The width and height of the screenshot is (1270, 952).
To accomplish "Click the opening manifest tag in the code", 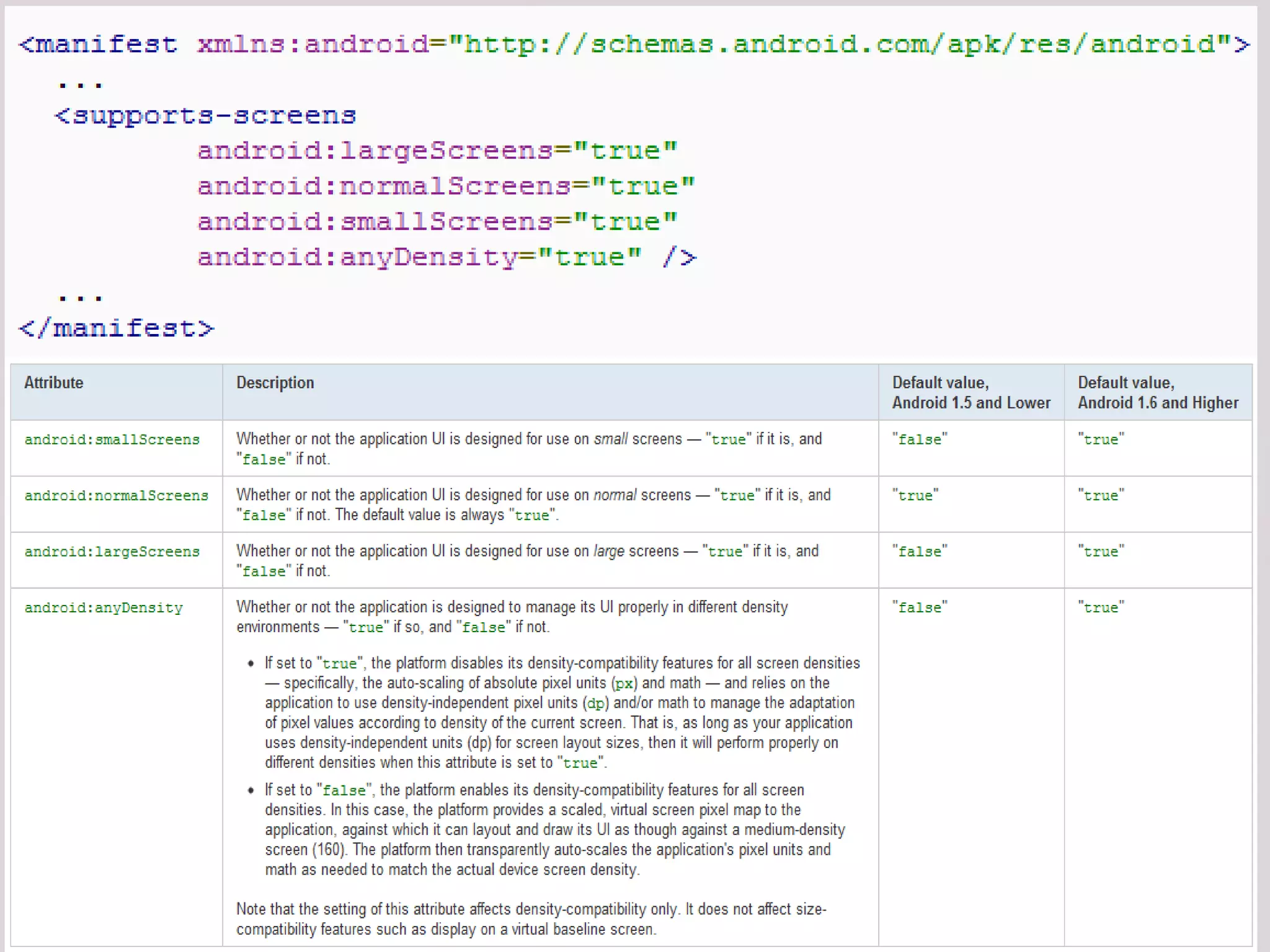I will point(98,45).
